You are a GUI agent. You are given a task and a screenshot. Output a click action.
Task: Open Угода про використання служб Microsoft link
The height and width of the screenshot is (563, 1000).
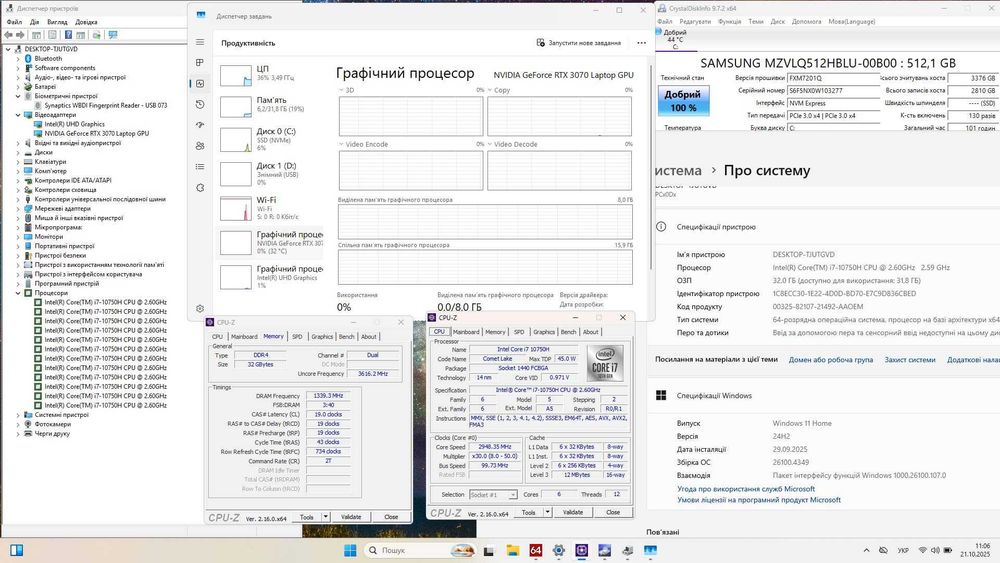click(746, 489)
